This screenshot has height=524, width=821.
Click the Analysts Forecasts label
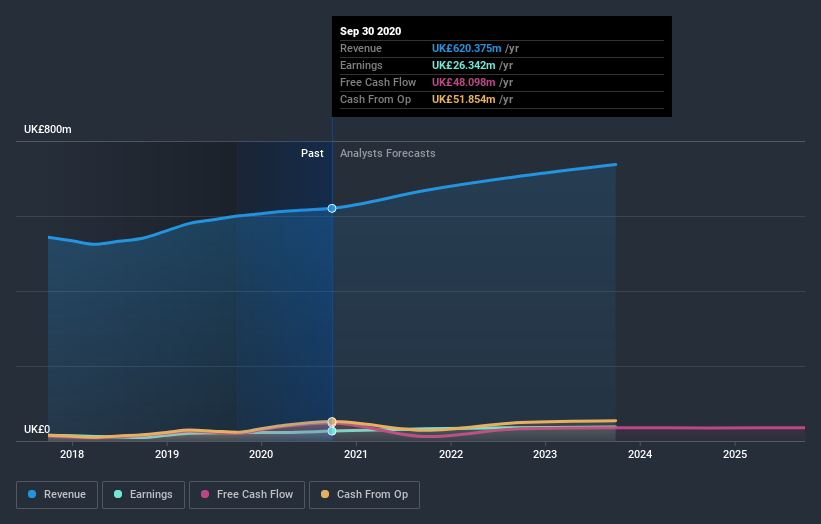coord(387,153)
